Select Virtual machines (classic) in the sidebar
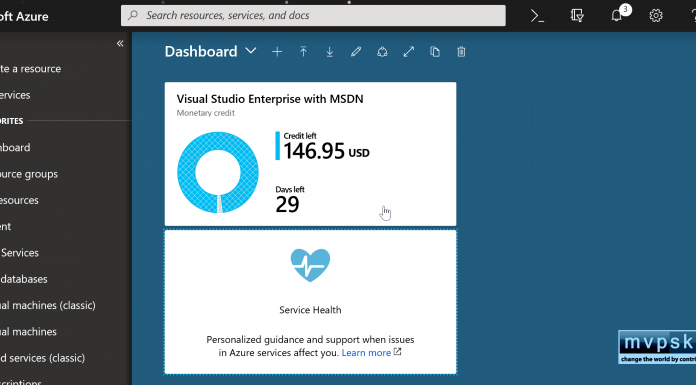Viewport: 696px width, 385px height. [x=47, y=306]
